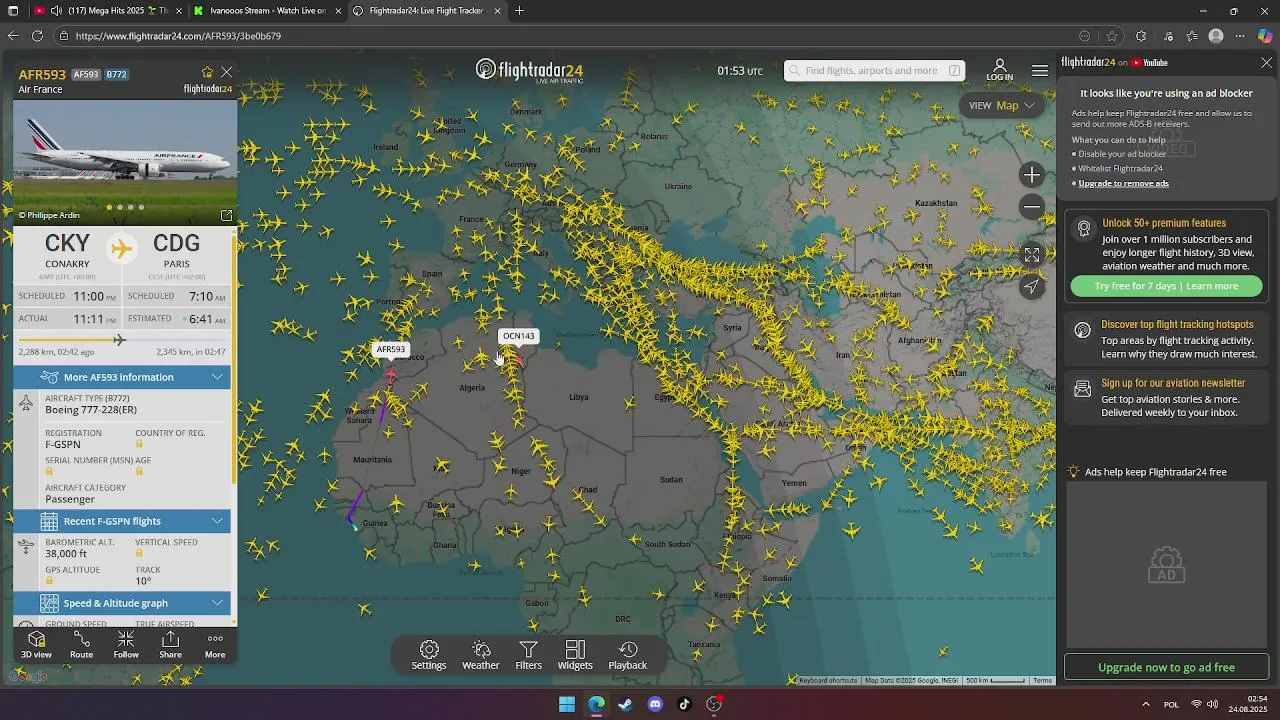Image resolution: width=1280 pixels, height=720 pixels.
Task: Click the locked Country of Reg. padlock
Action: pos(139,444)
